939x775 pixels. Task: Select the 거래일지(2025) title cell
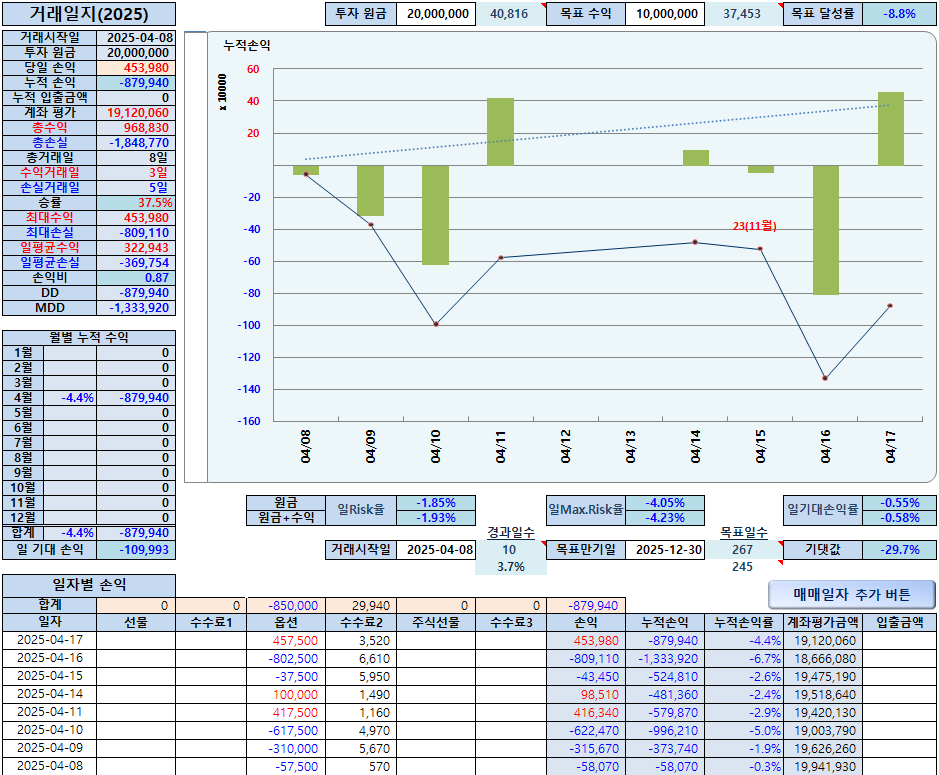pos(89,14)
